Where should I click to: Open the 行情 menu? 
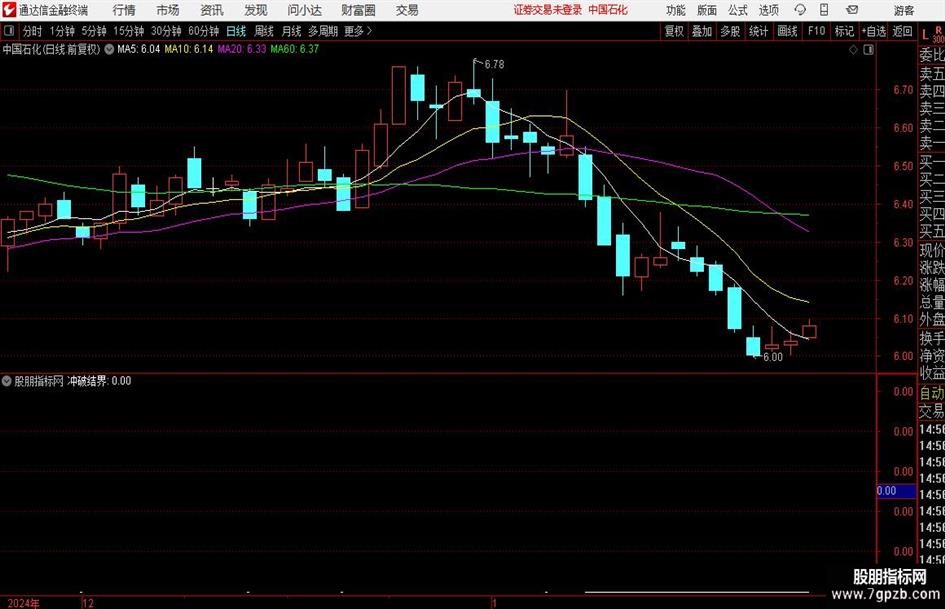click(124, 10)
